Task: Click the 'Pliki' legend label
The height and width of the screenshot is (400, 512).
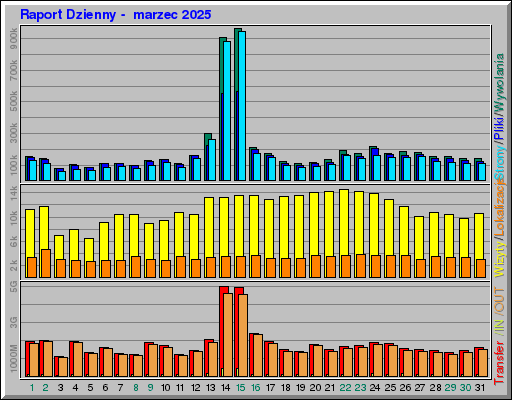Action: pos(500,128)
